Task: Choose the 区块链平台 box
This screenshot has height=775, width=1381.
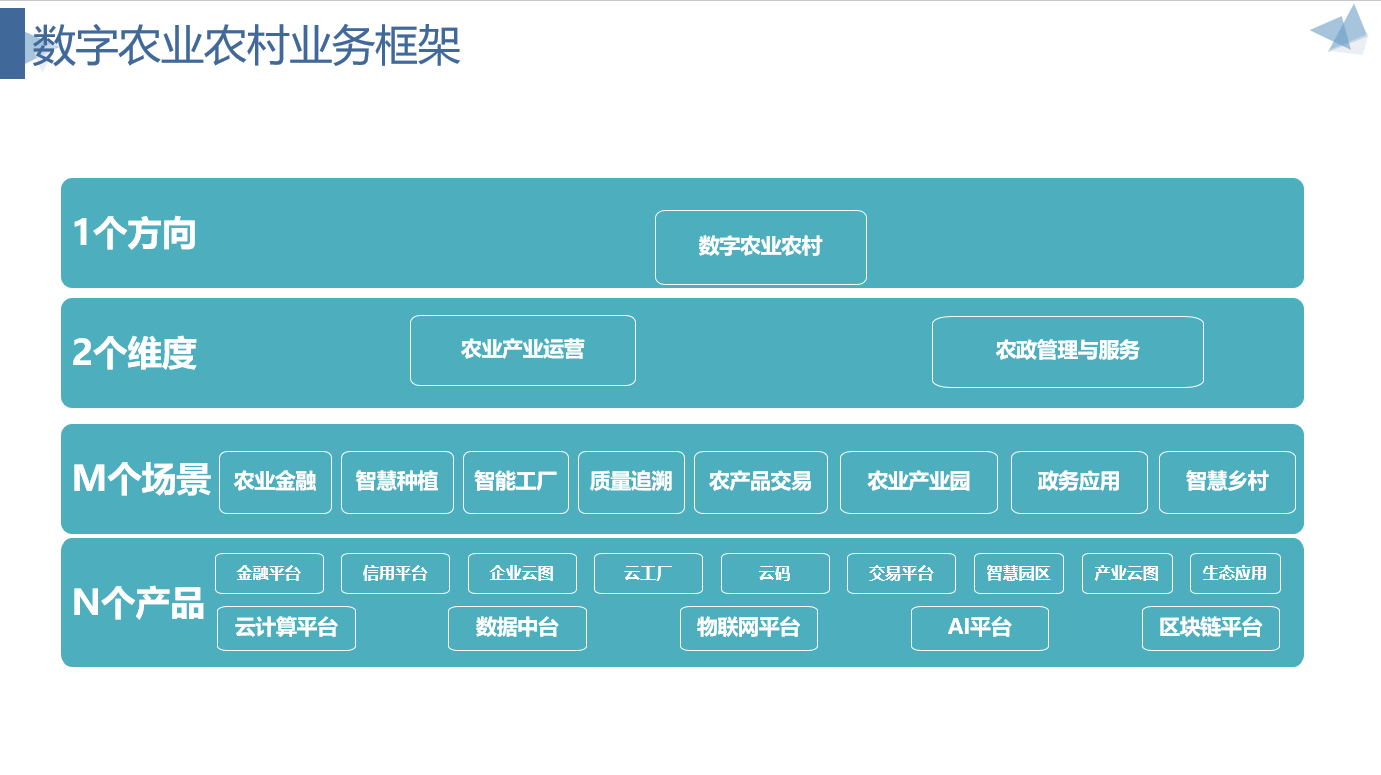Action: 1211,628
